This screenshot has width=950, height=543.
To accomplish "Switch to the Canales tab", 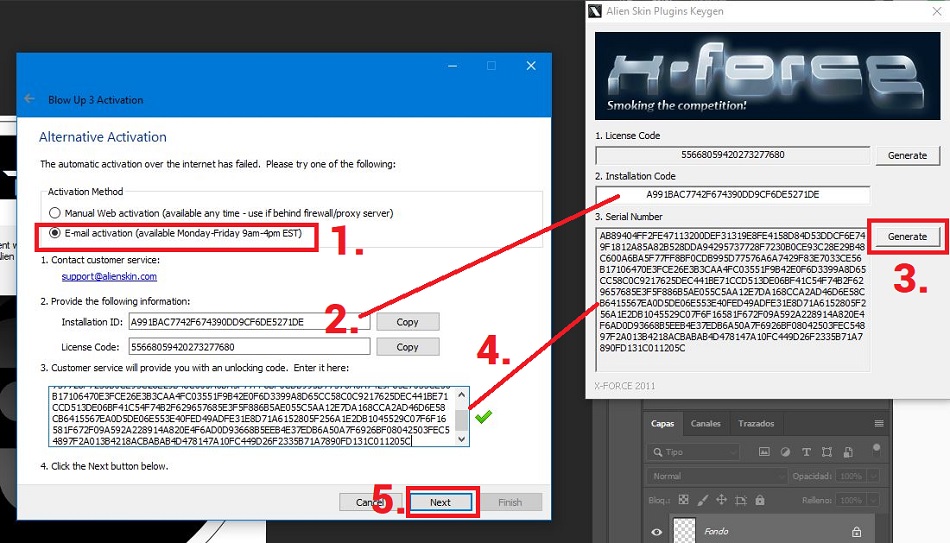I will (705, 424).
